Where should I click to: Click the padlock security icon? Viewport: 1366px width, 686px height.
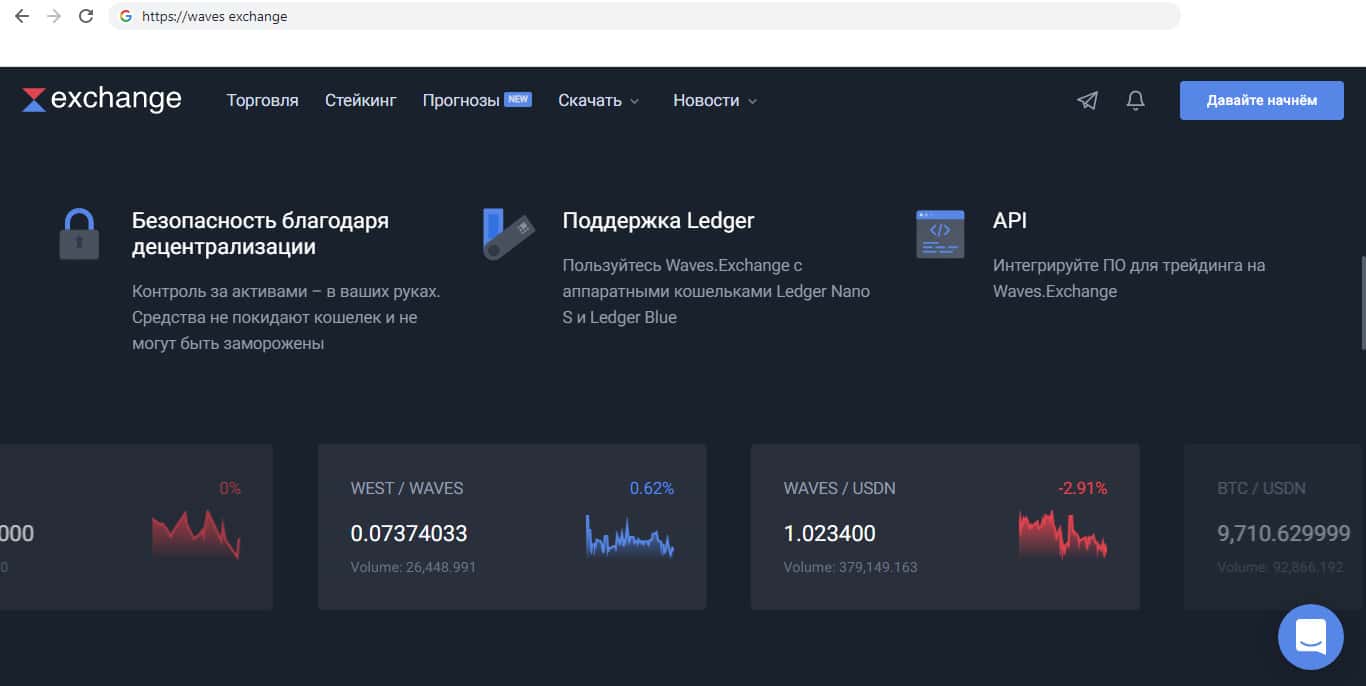79,234
